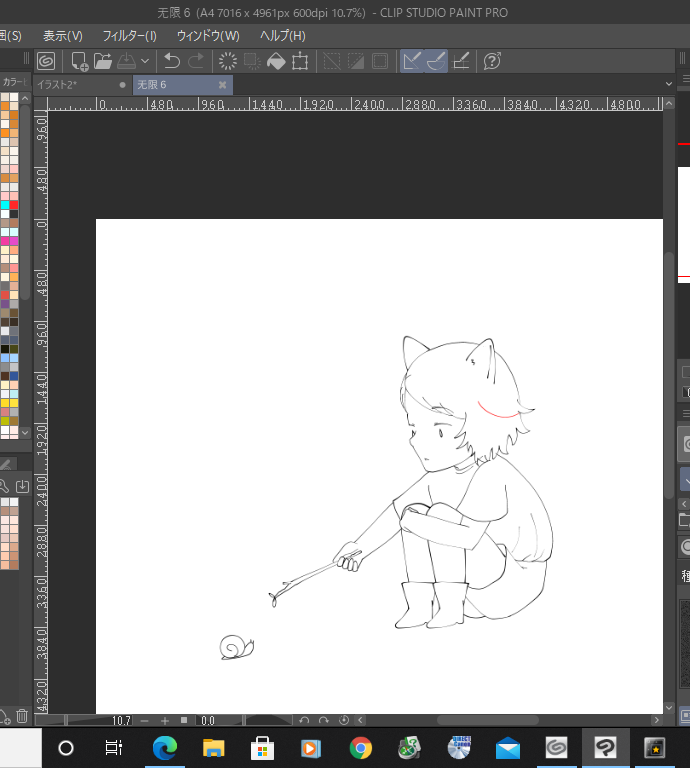Toggle Snap to Grid
The image size is (690, 768).
[x=461, y=61]
